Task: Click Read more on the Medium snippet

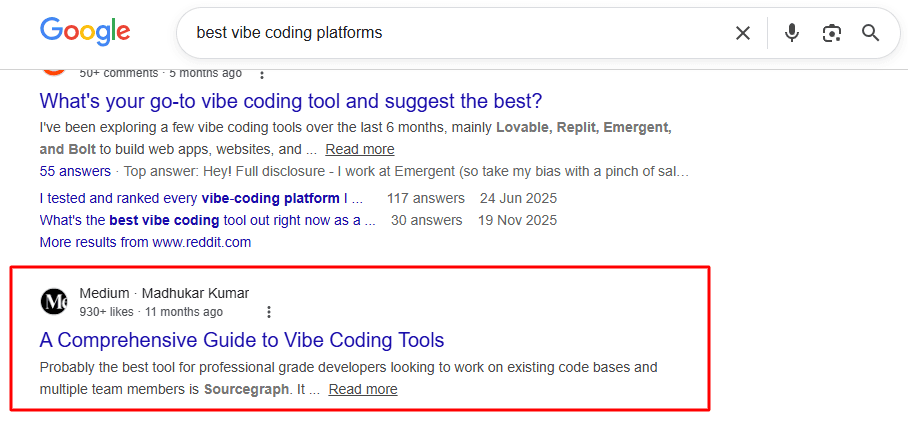Action: [x=363, y=389]
